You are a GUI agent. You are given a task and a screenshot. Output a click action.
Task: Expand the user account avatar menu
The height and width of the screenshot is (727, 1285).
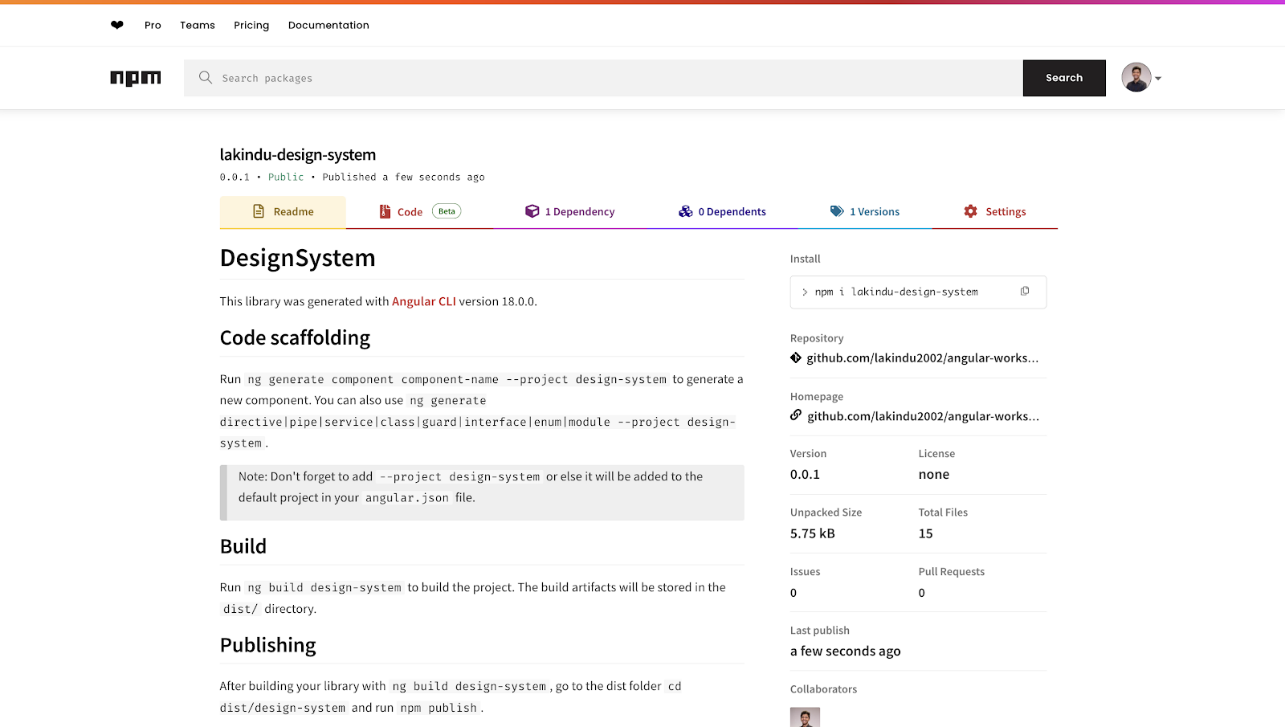coord(1141,78)
